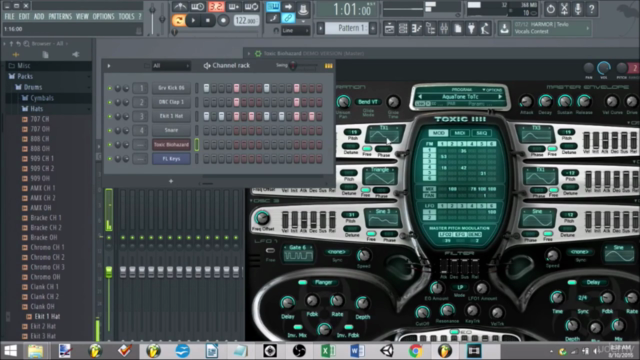Open the channel rack menu arrow
The image size is (640, 360).
109,66
